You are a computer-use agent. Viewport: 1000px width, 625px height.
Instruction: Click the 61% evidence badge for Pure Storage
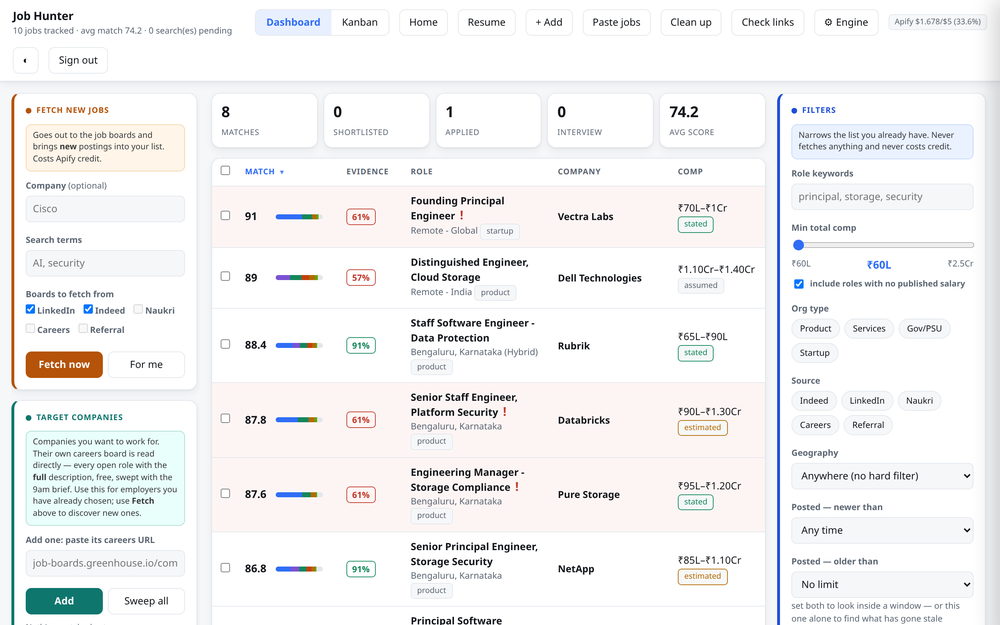(361, 494)
